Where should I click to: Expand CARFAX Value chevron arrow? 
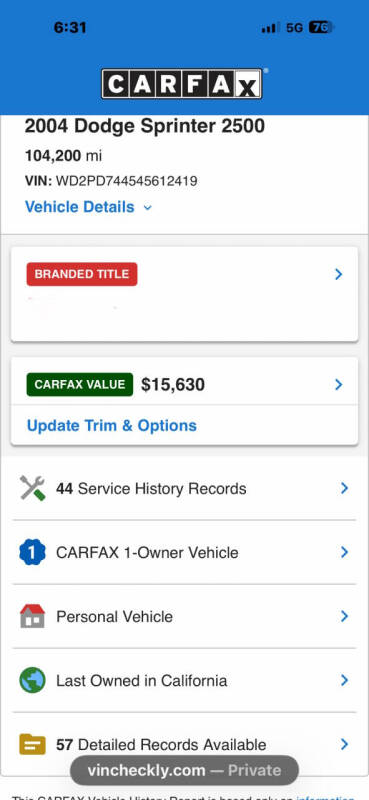338,384
